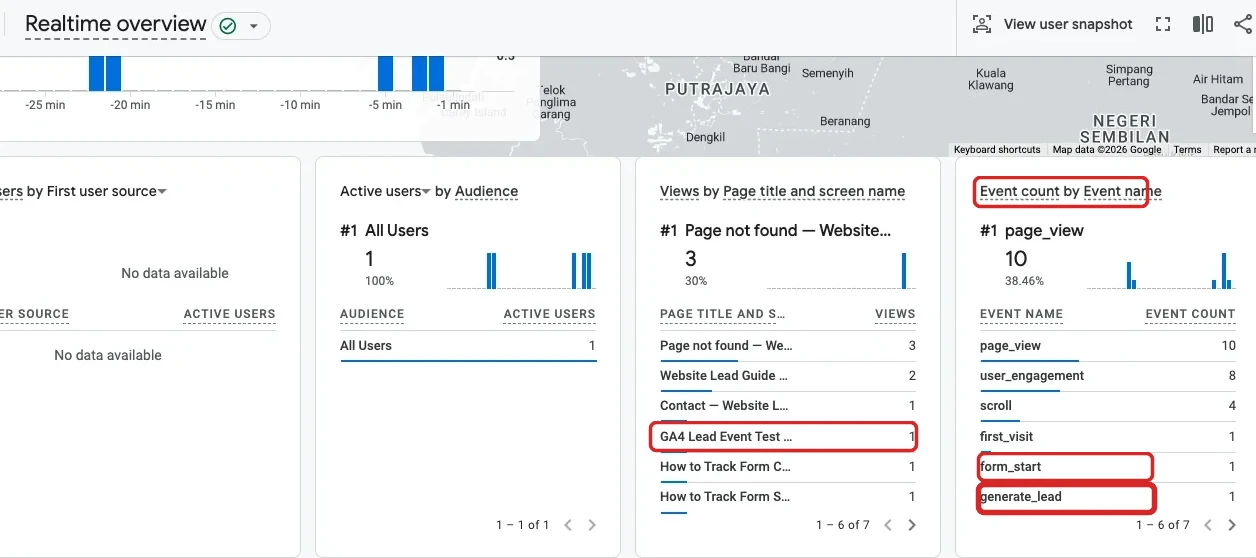Select the generate_lead event row
1256x558 pixels.
pos(1108,496)
